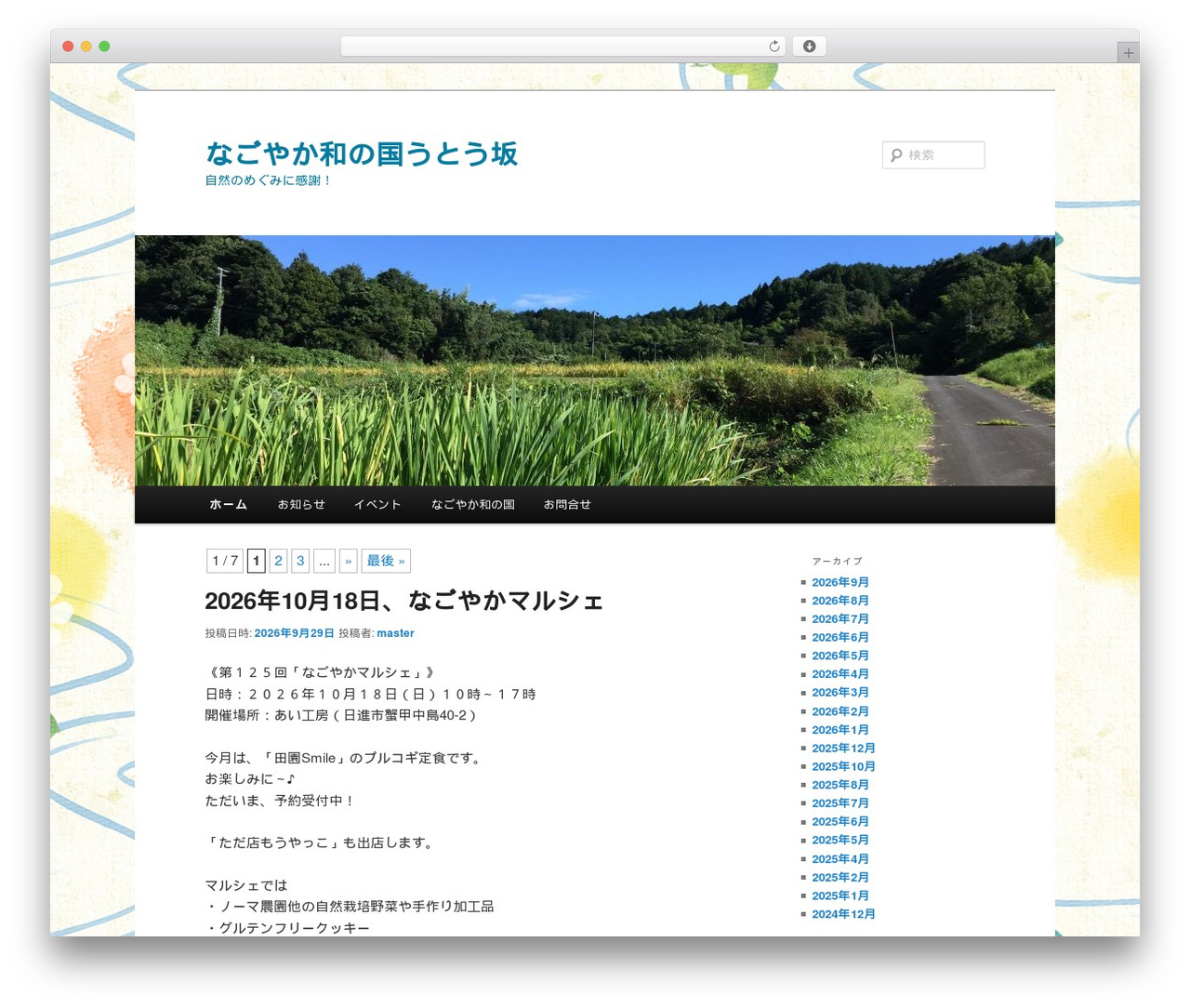The image size is (1190, 1008).
Task: Select current page 1 in pagination
Action: point(256,561)
